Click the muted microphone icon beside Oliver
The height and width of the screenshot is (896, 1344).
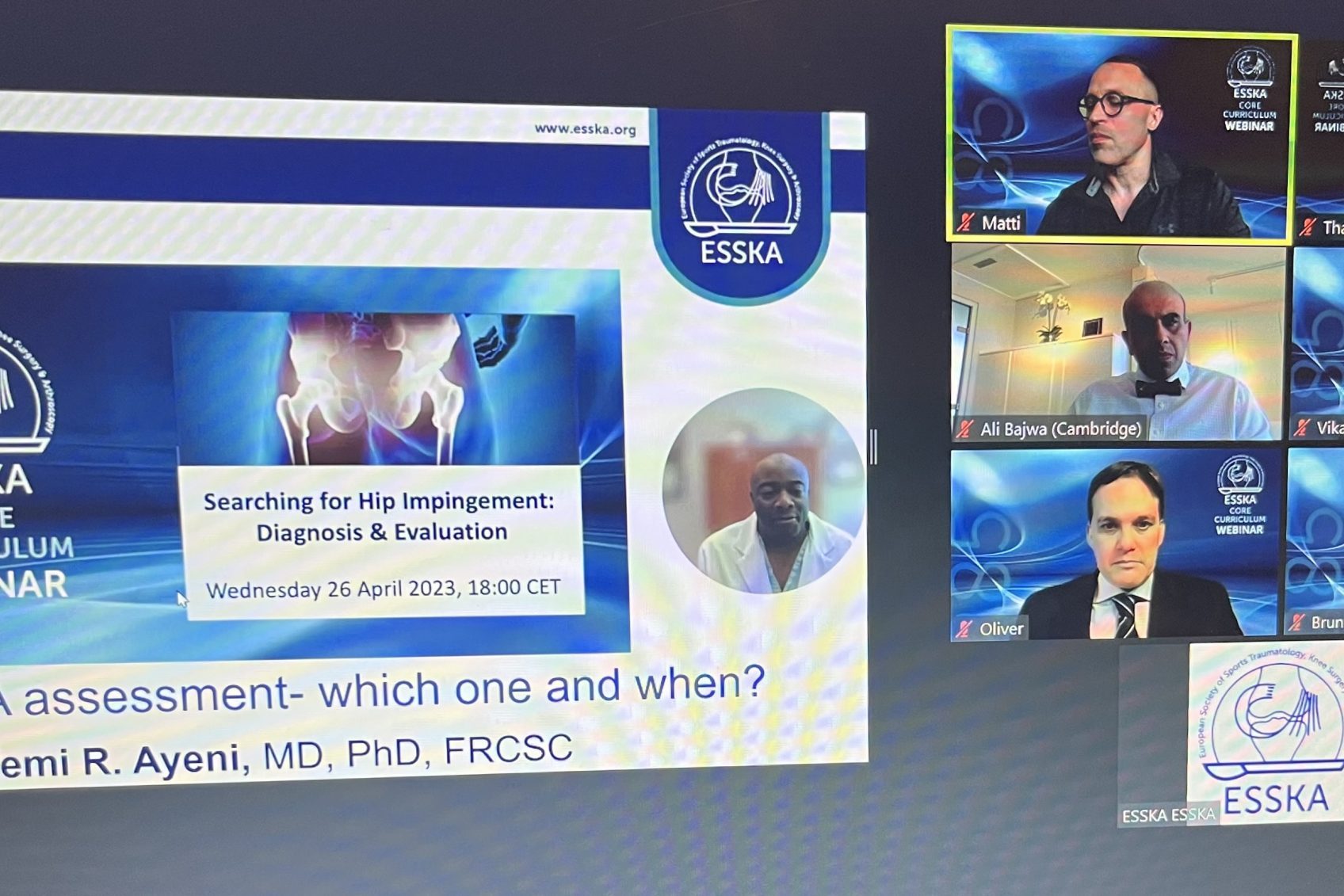pos(964,629)
